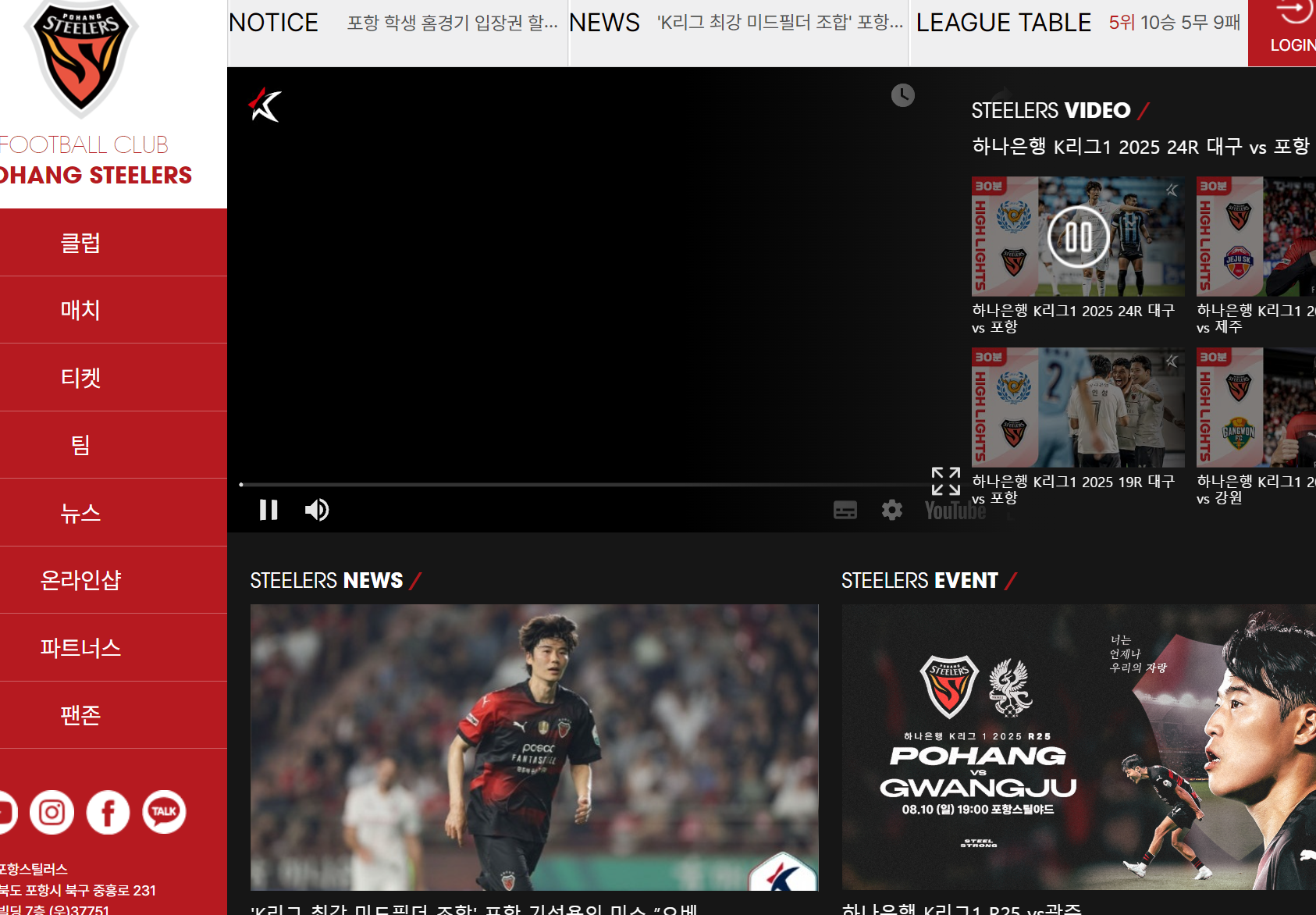Pause the video with the pause button

tap(269, 510)
